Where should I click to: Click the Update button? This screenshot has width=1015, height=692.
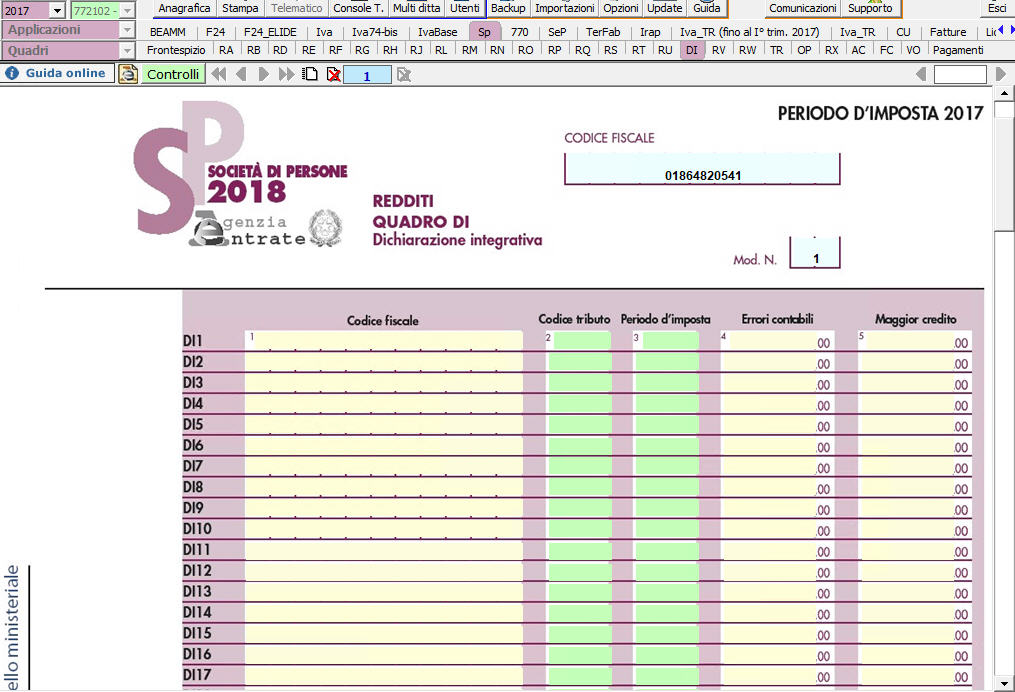[665, 8]
